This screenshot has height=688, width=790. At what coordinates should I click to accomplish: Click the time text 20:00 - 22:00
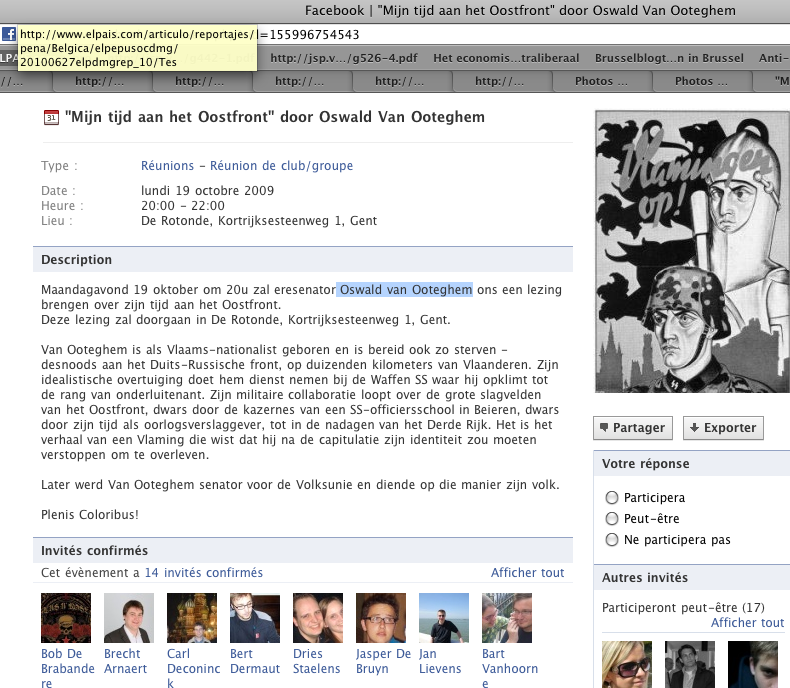point(183,206)
